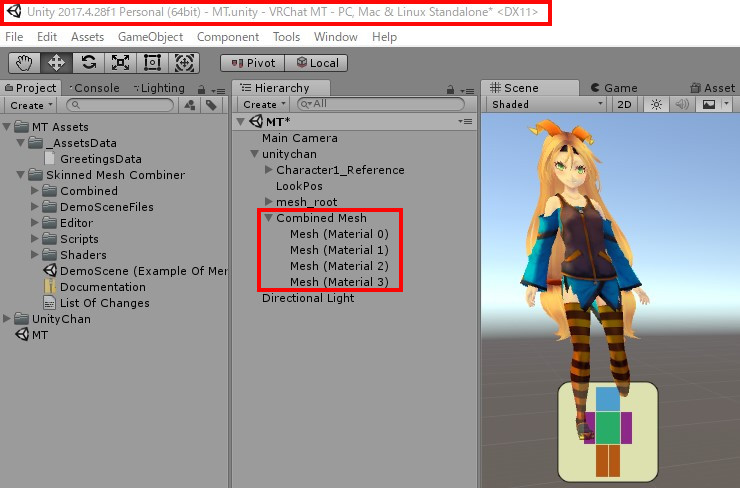This screenshot has height=488, width=740.
Task: Select List Of Changes file
Action: 96,303
